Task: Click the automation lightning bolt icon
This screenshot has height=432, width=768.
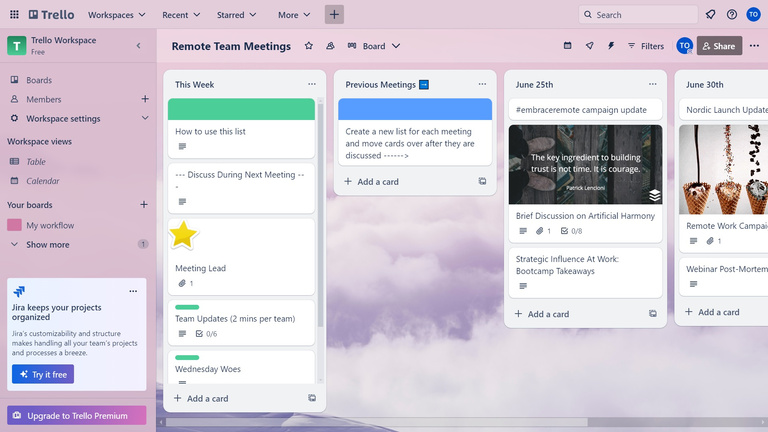Action: coord(610,46)
